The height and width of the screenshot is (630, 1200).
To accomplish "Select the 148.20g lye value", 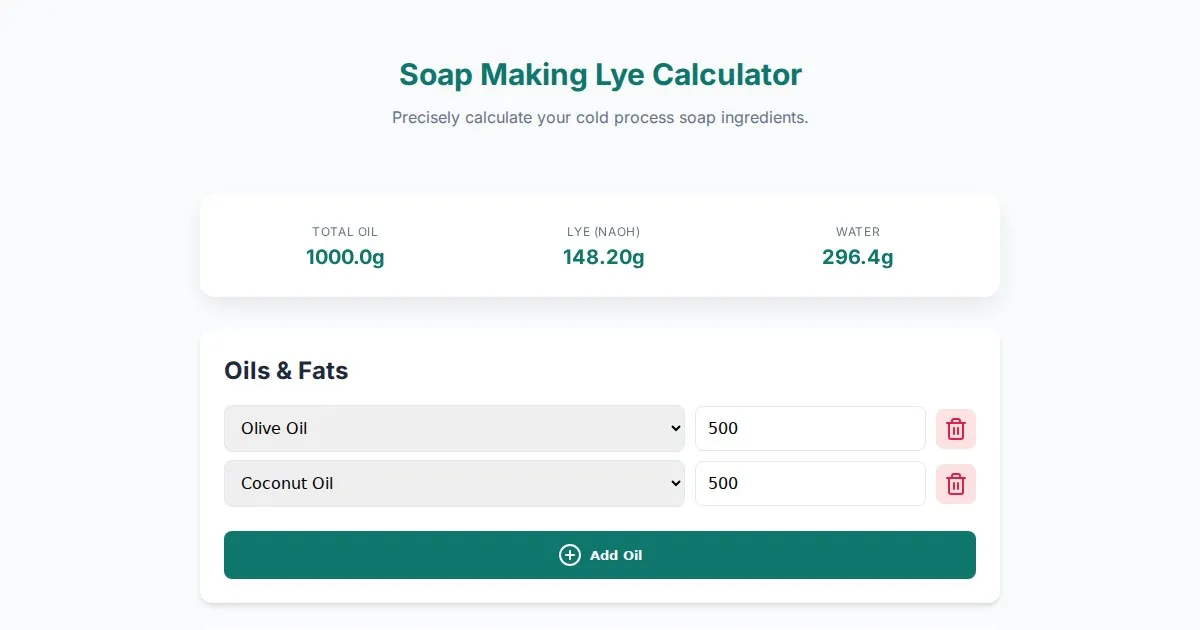I will pyautogui.click(x=603, y=257).
